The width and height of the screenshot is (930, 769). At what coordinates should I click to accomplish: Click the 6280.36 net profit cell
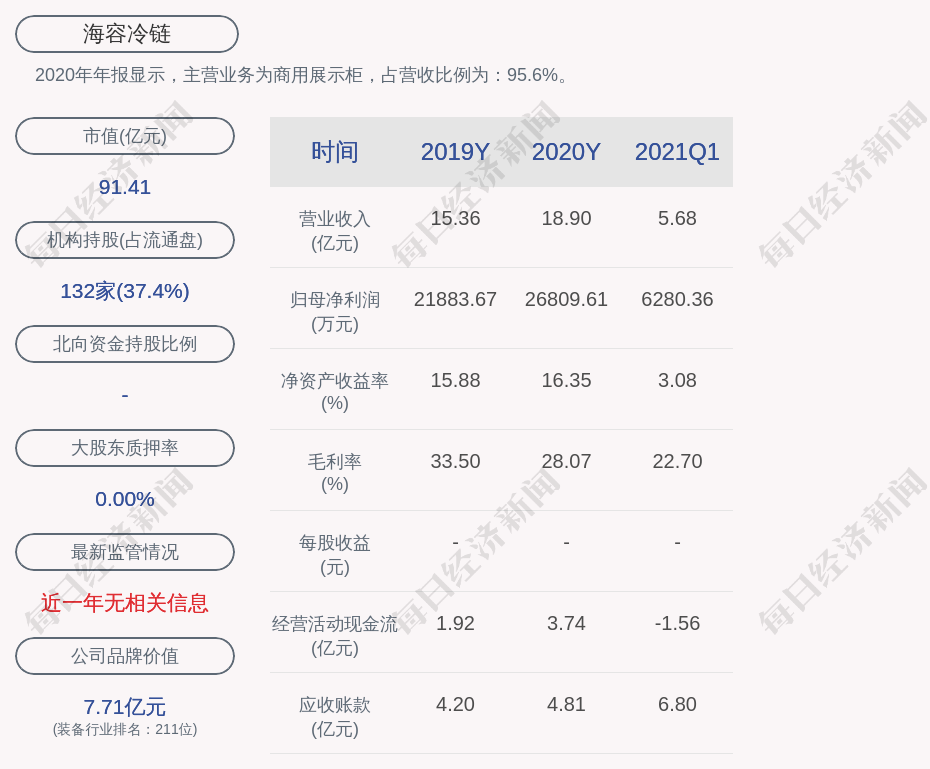click(x=677, y=299)
